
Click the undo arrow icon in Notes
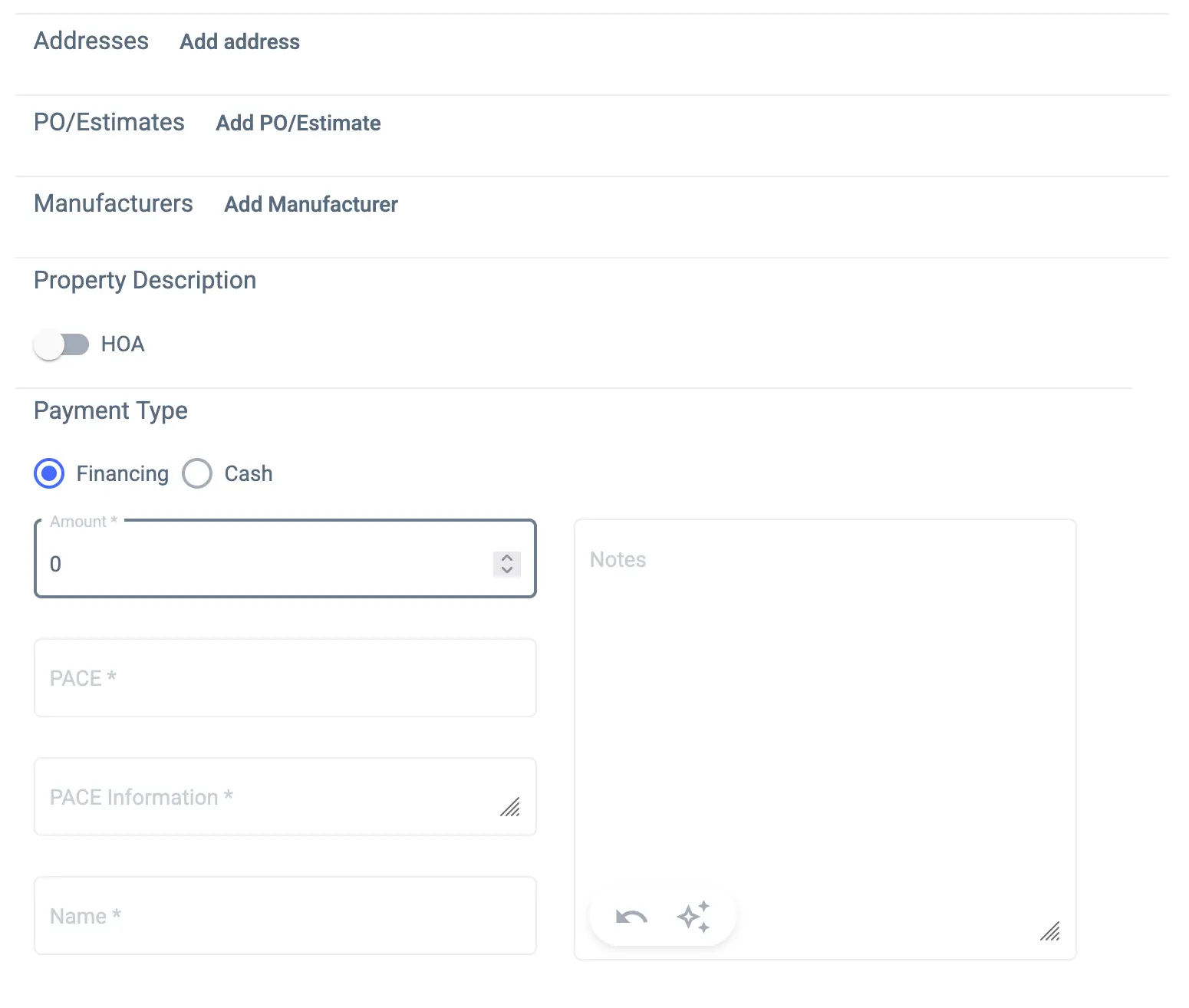[x=631, y=917]
